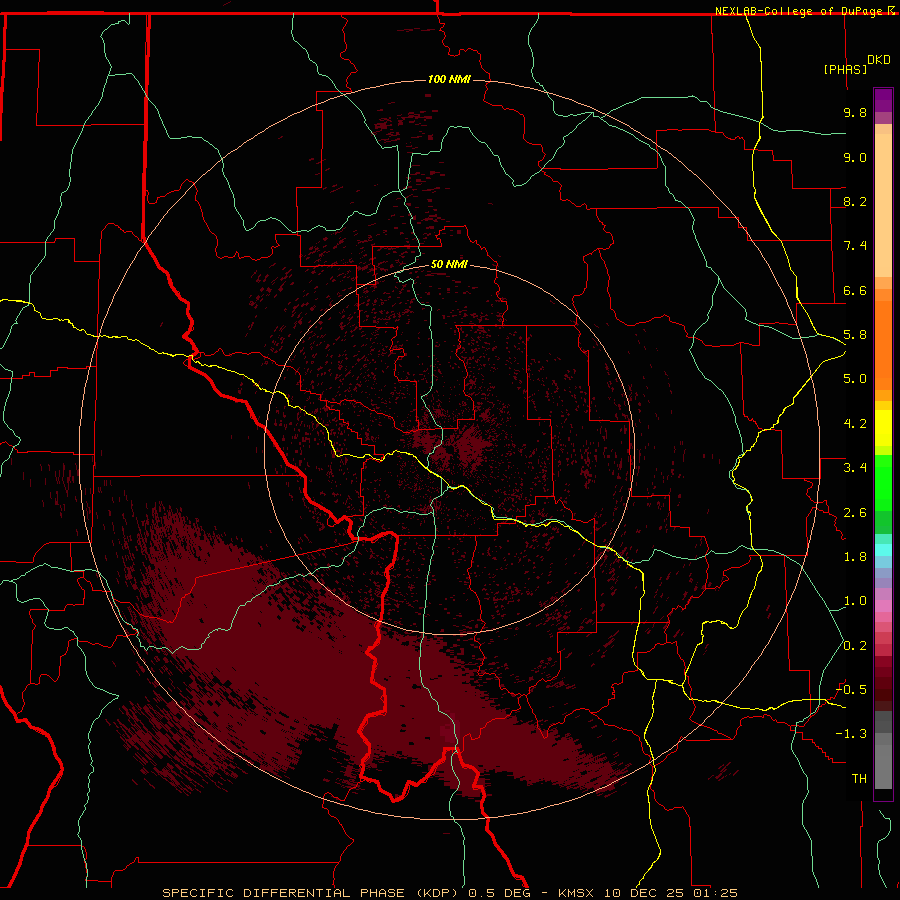Viewport: 900px width, 900px height.
Task: Click the "50 NMI" range ring label
Action: (449, 264)
